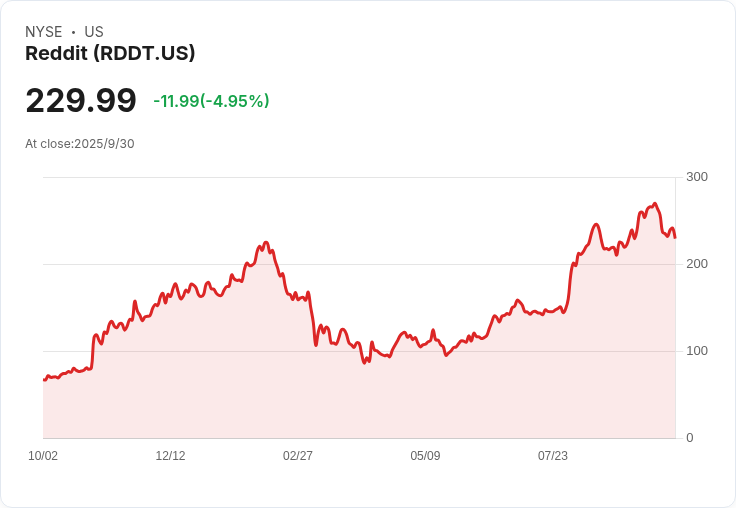
Task: Click the At close 2025/9/30 timestamp
Action: click(80, 144)
